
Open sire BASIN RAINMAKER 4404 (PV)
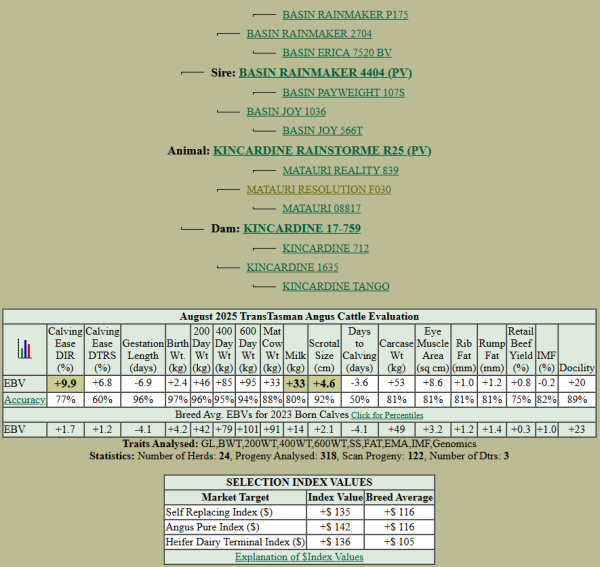pos(325,73)
